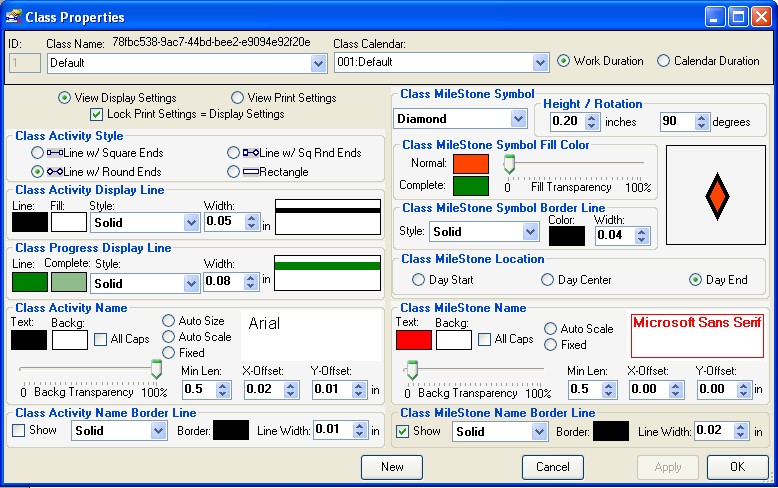Open the Class Calendar dropdown
The image size is (778, 488).
point(540,62)
